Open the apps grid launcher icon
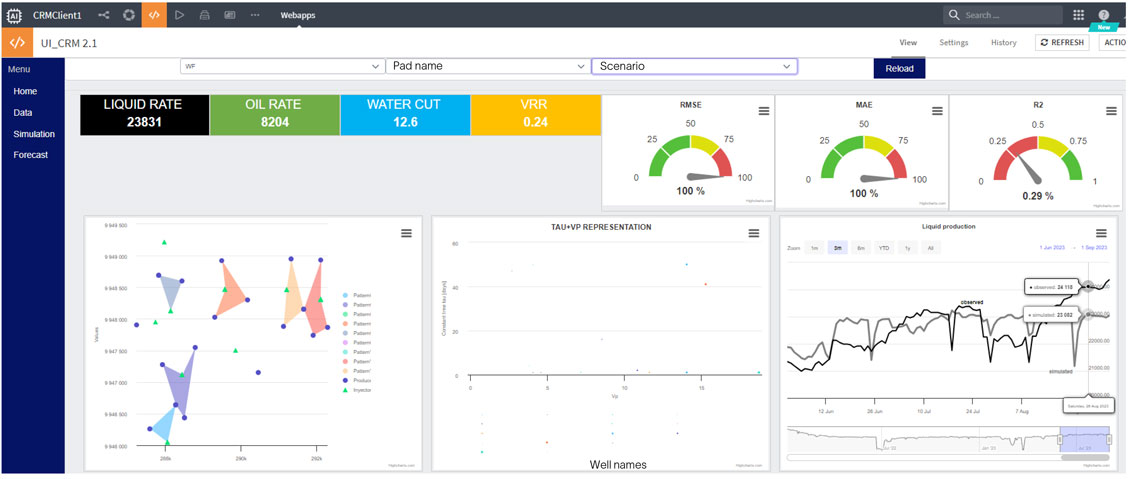This screenshot has height=479, width=1130. pos(1078,15)
